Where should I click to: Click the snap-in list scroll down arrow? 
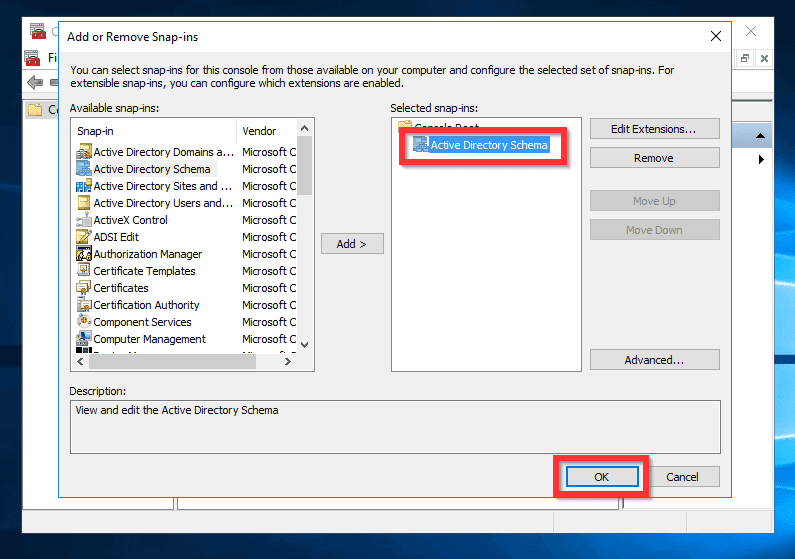pos(304,345)
